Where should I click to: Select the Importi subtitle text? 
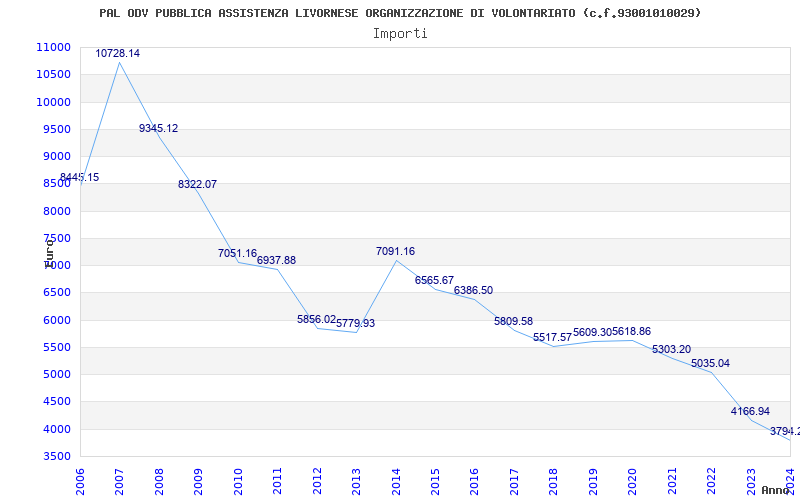point(400,34)
